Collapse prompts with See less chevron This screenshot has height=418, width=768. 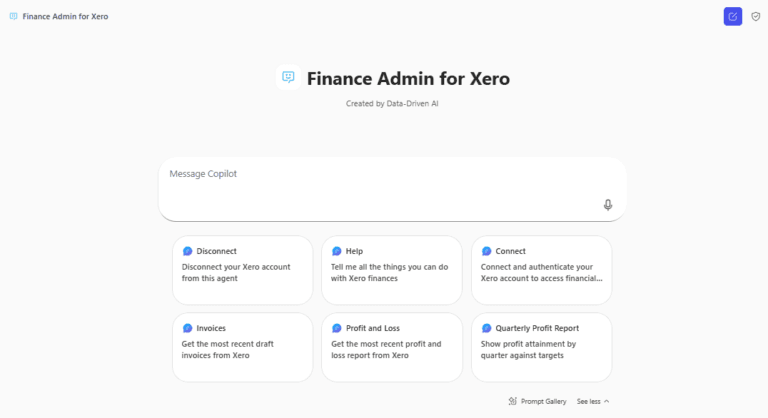tap(606, 401)
